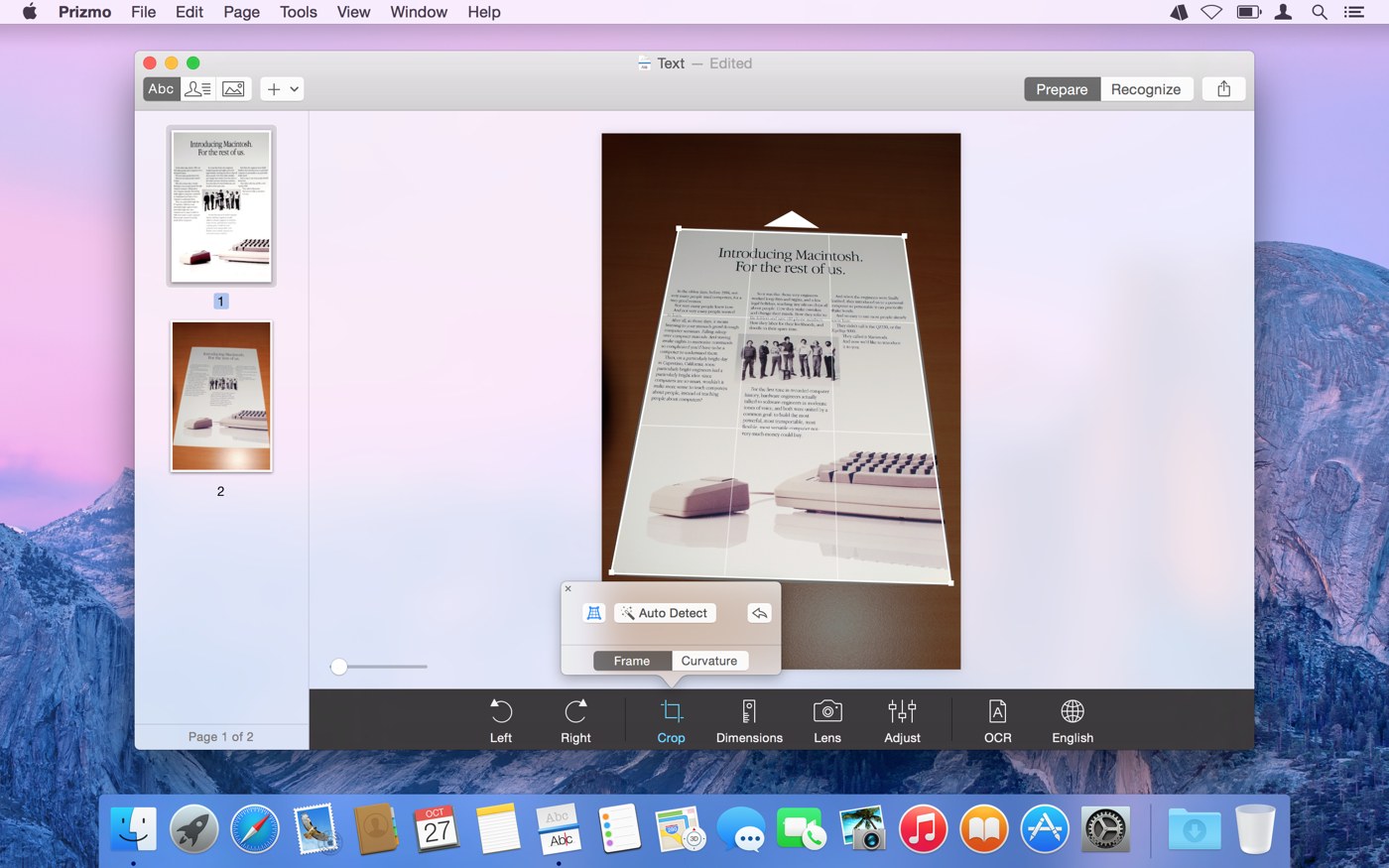Viewport: 1389px width, 868px height.
Task: Open Messages from the Dock
Action: 740,828
